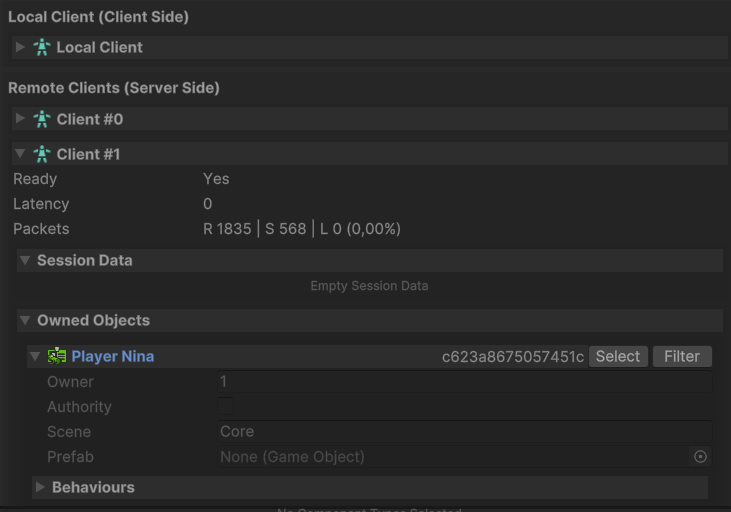The width and height of the screenshot is (731, 512).
Task: Click the Owned Objects header label
Action: 94,320
